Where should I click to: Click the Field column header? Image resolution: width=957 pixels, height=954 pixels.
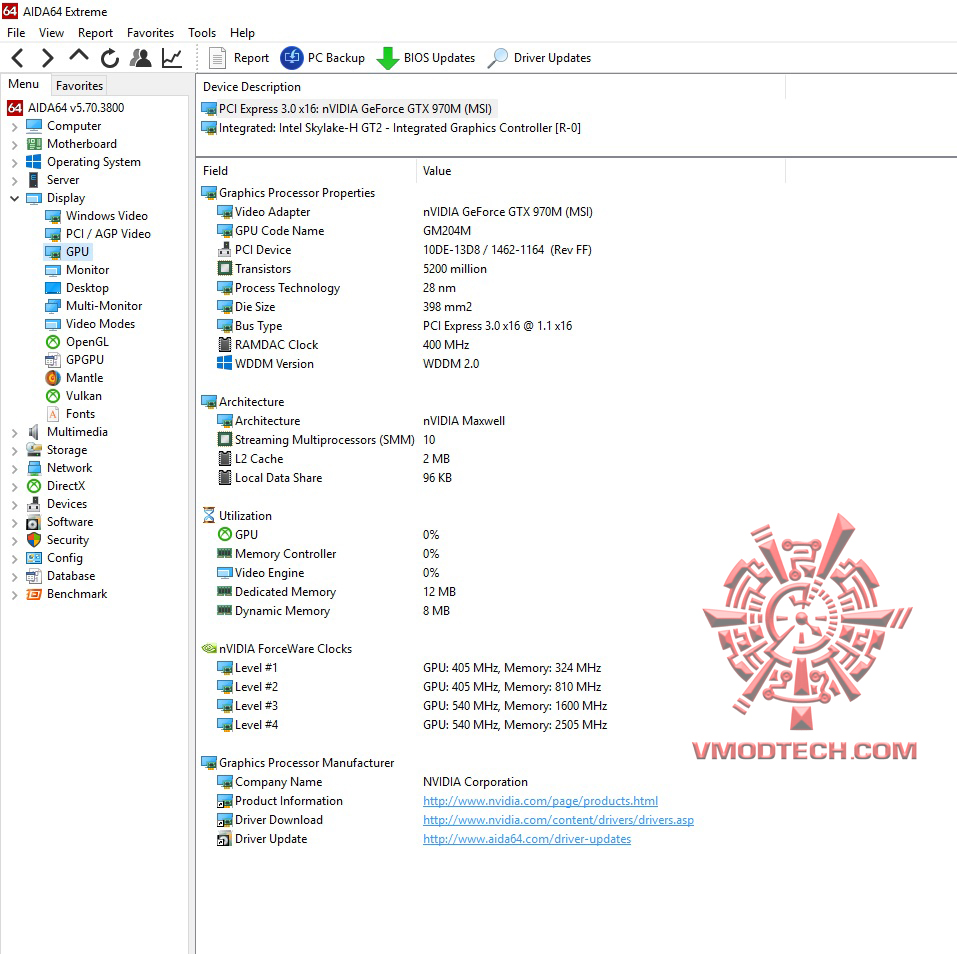[x=306, y=171]
